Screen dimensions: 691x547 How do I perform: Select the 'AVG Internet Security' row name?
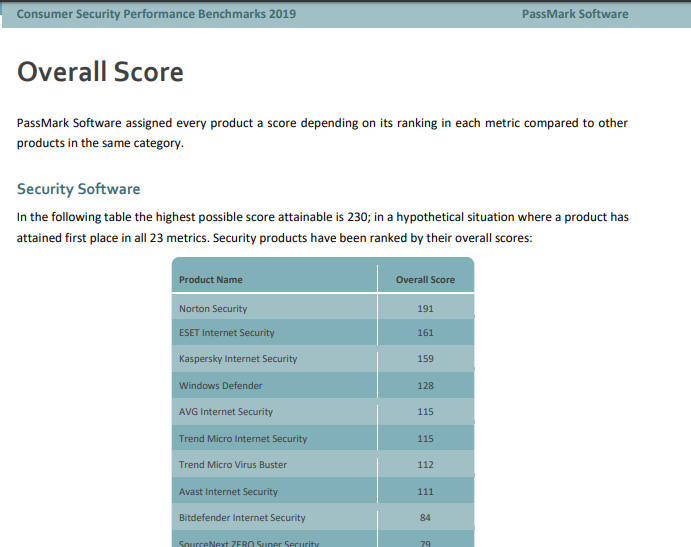click(226, 412)
